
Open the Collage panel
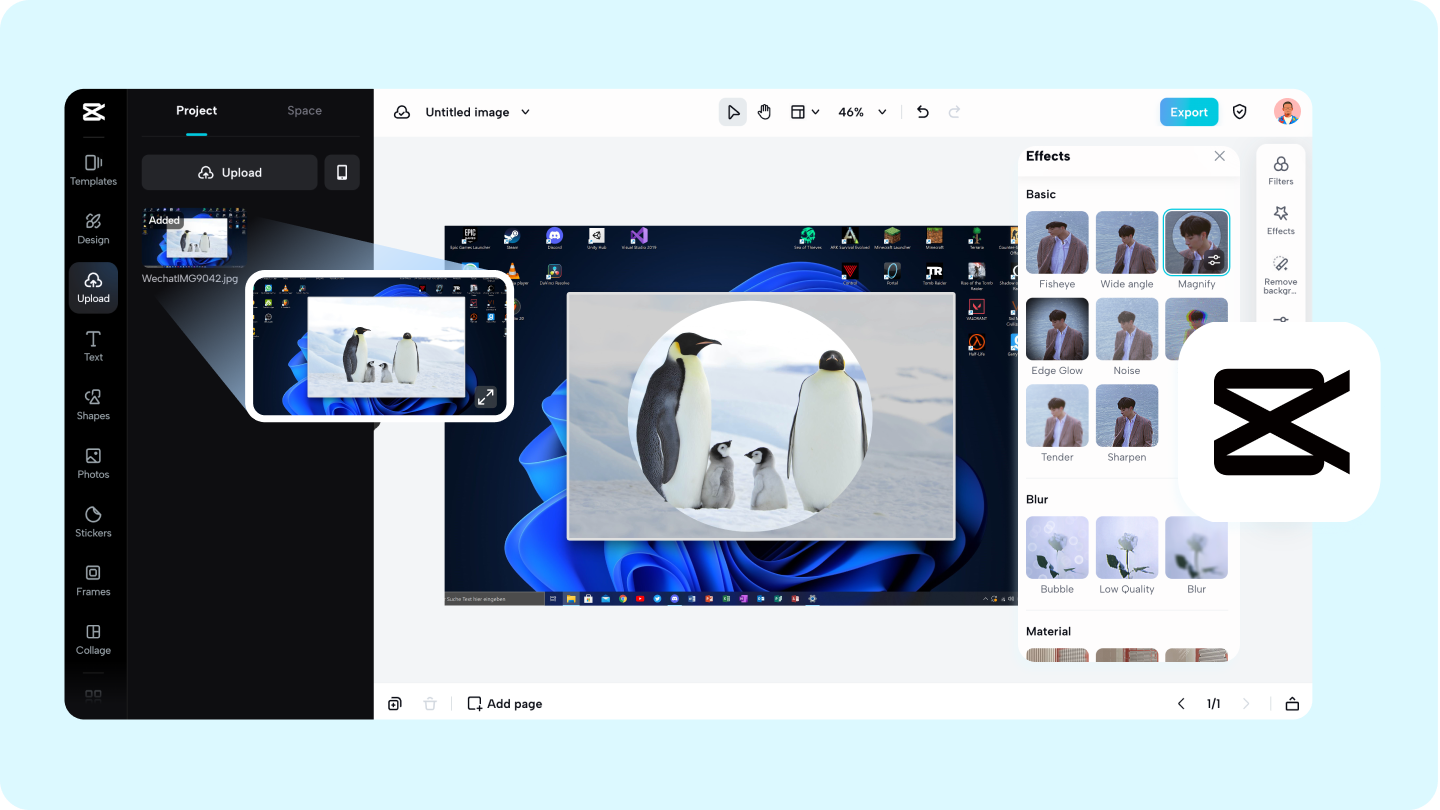click(x=93, y=639)
